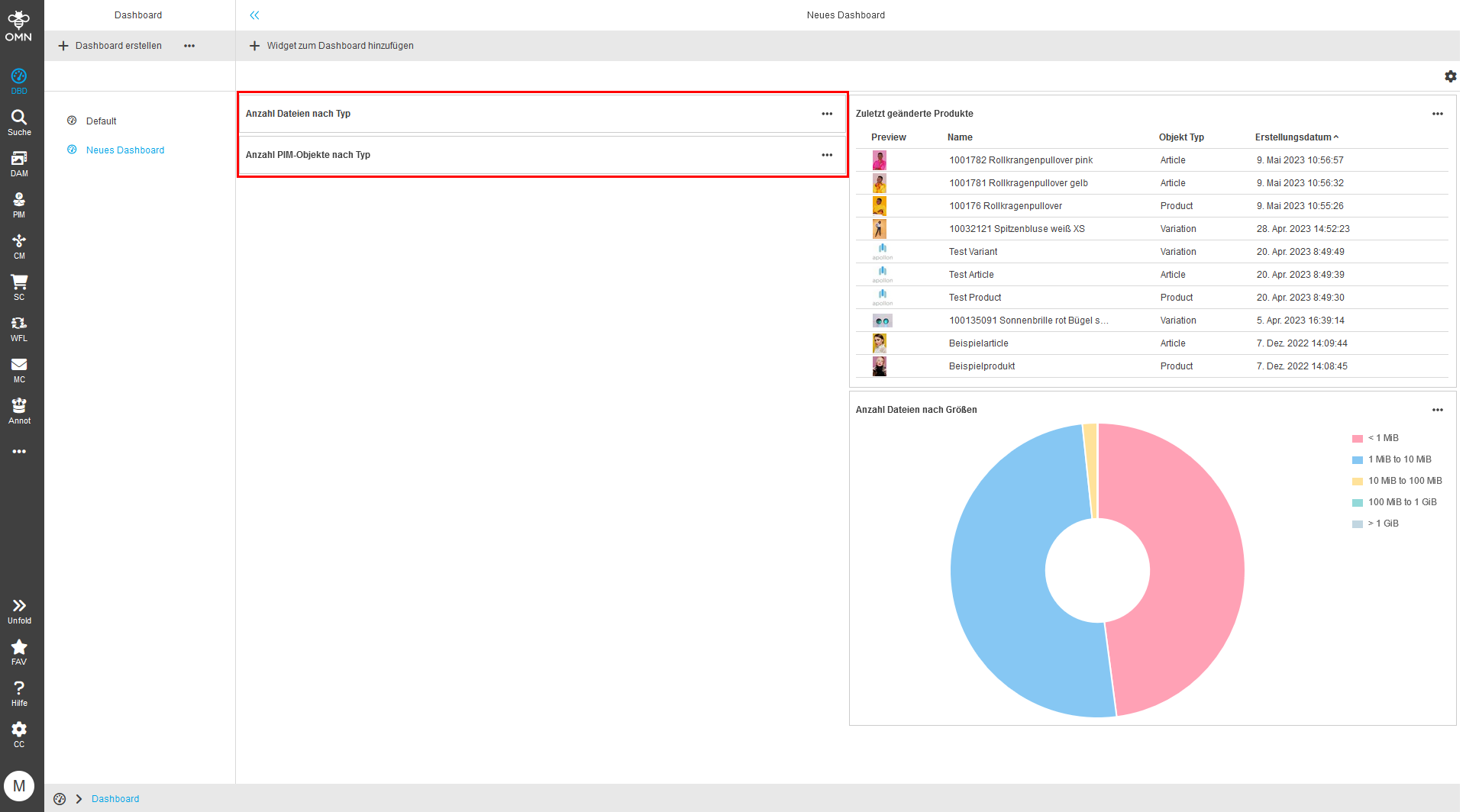Image resolution: width=1466 pixels, height=812 pixels.
Task: Click Widget zum Dashboard hinzufügen
Action: click(331, 46)
